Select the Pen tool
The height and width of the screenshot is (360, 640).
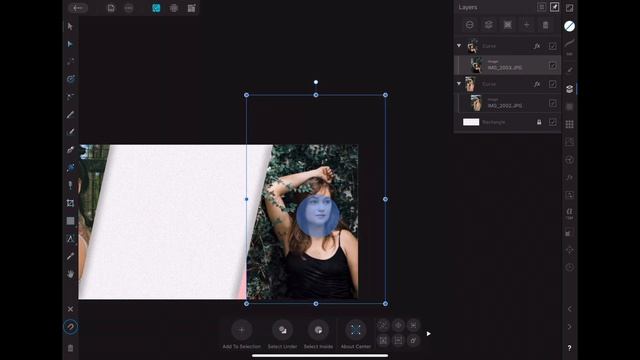point(70,115)
